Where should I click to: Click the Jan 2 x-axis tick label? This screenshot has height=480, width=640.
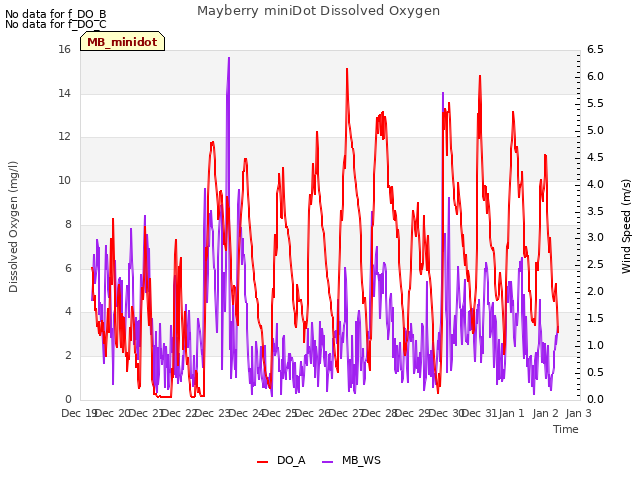[x=545, y=413]
